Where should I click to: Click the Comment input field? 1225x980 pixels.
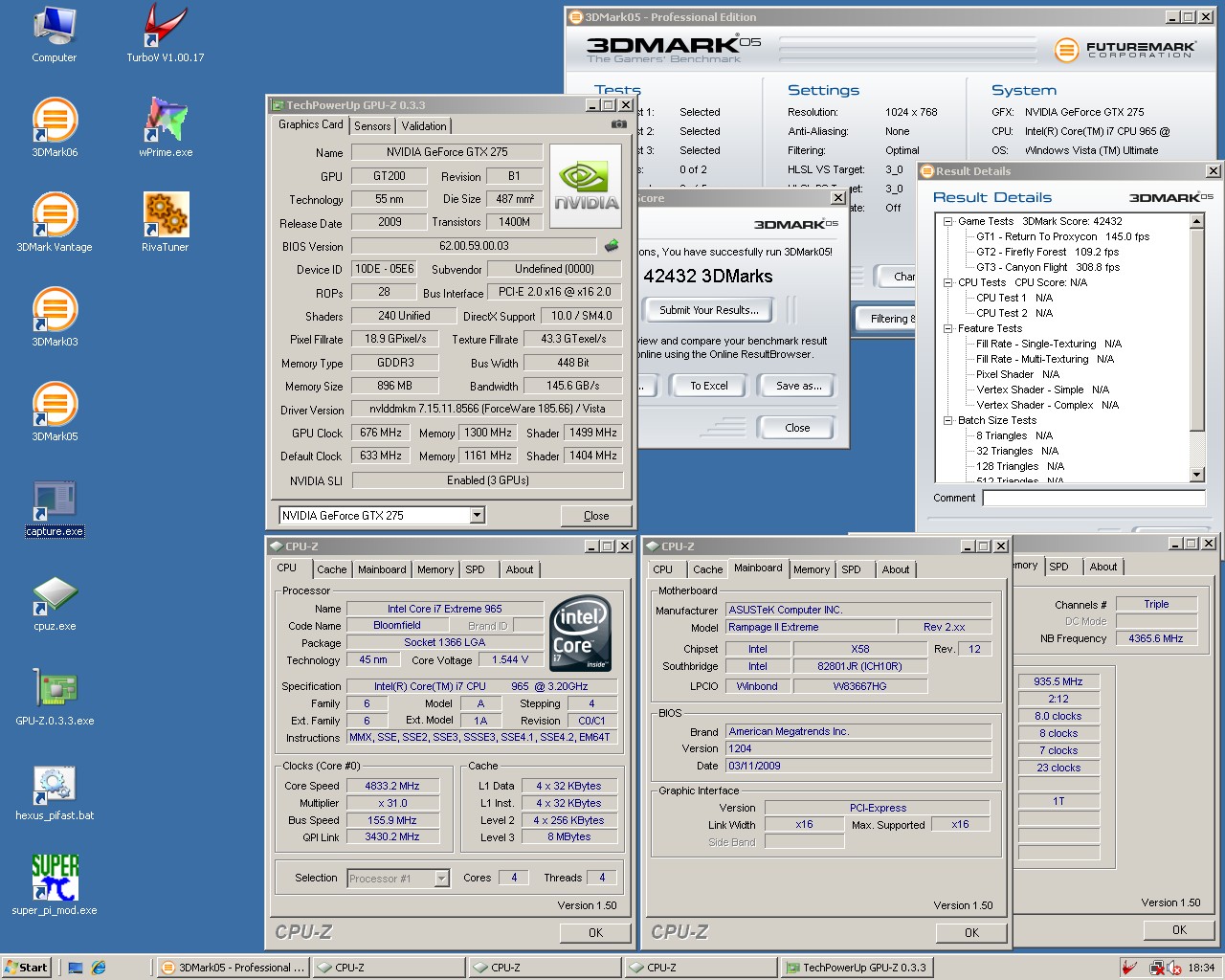click(1093, 498)
